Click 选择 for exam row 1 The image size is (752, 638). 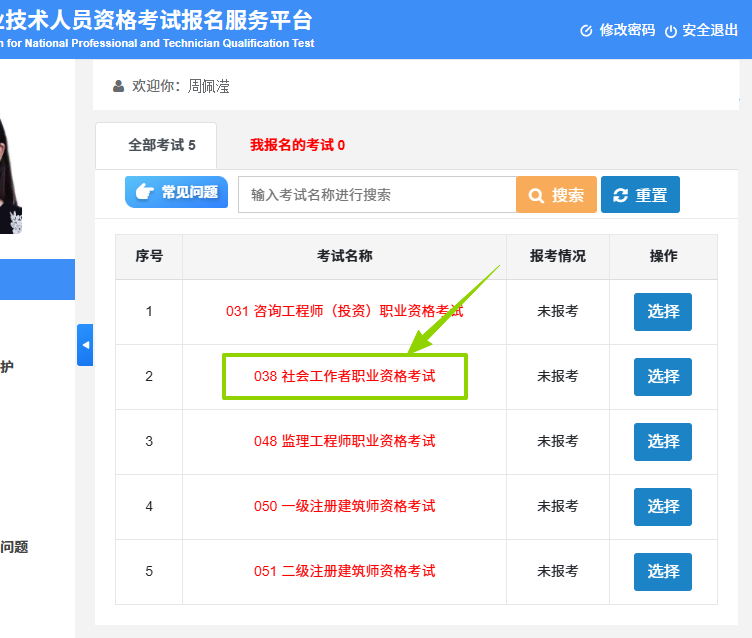click(x=662, y=311)
